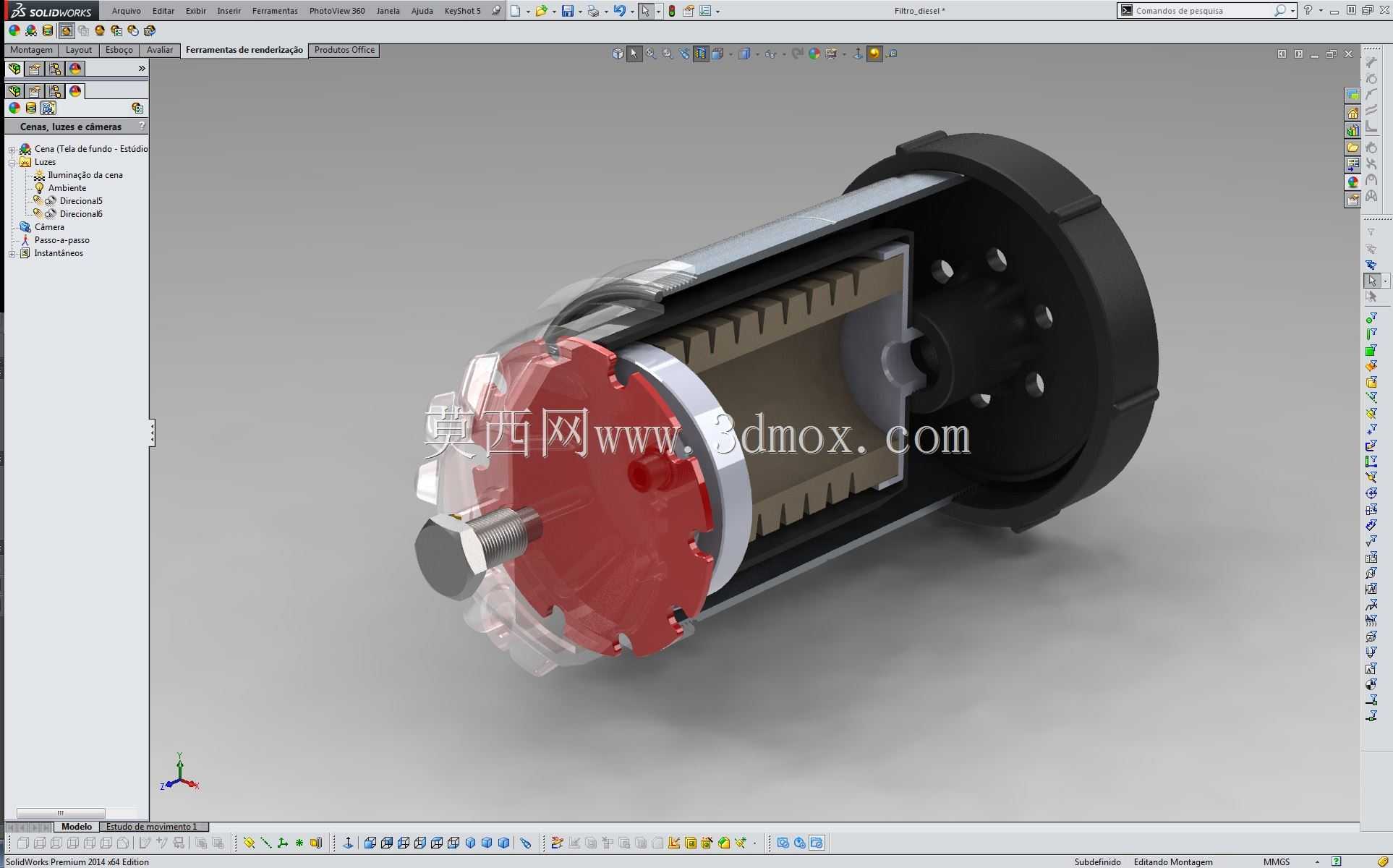Toggle Integrated Preview in render toolbar
This screenshot has width=1393, height=868.
(x=66, y=30)
